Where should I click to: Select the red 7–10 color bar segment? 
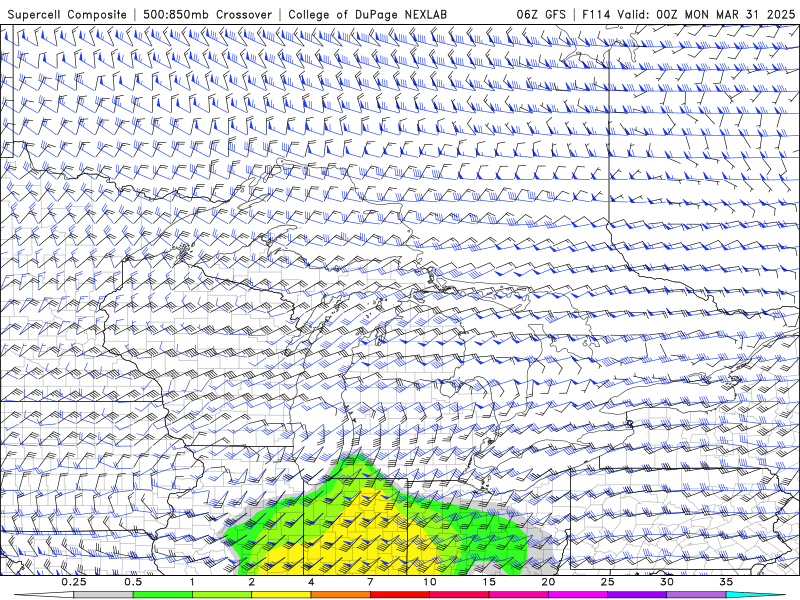399,595
